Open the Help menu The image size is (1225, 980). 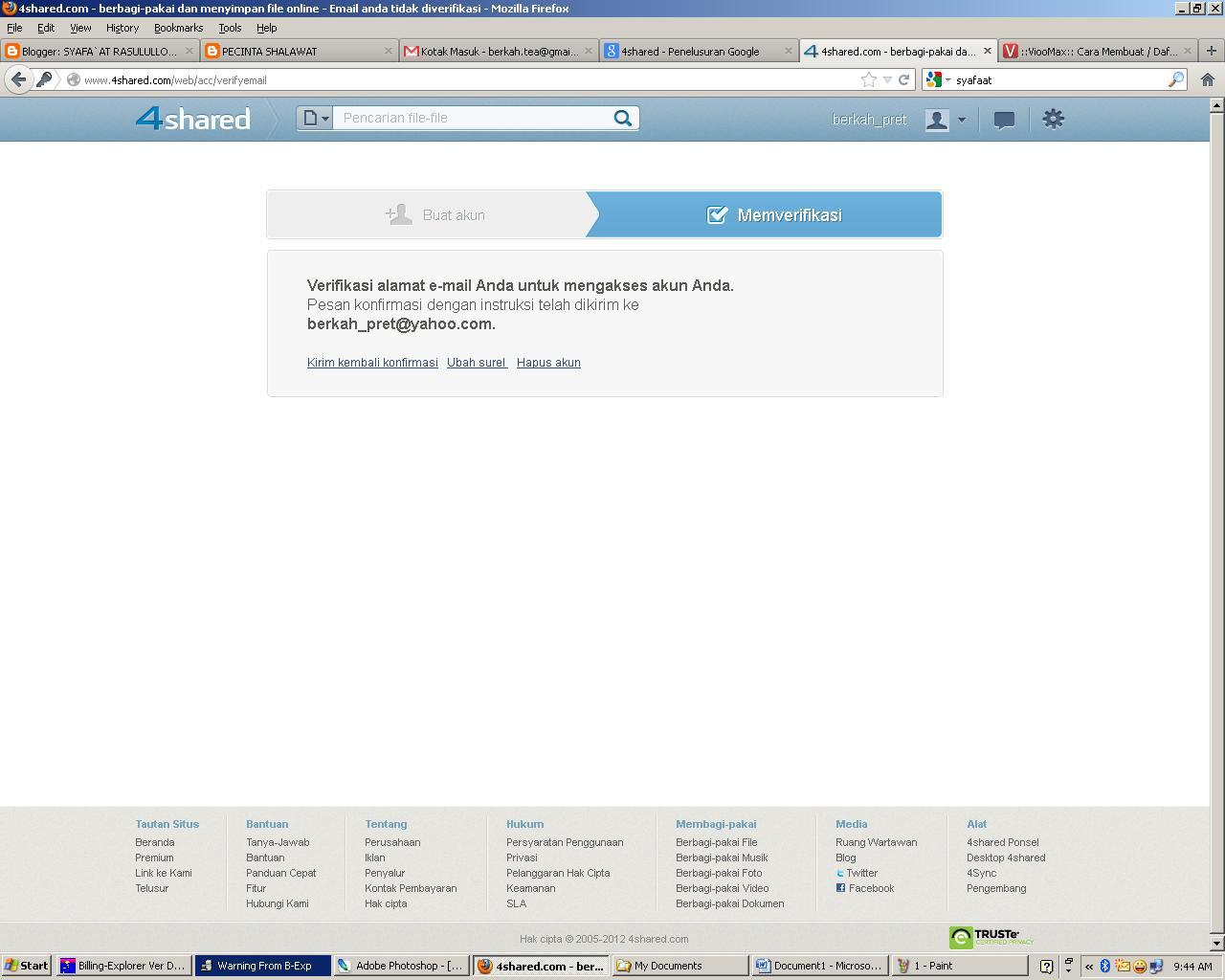(267, 28)
